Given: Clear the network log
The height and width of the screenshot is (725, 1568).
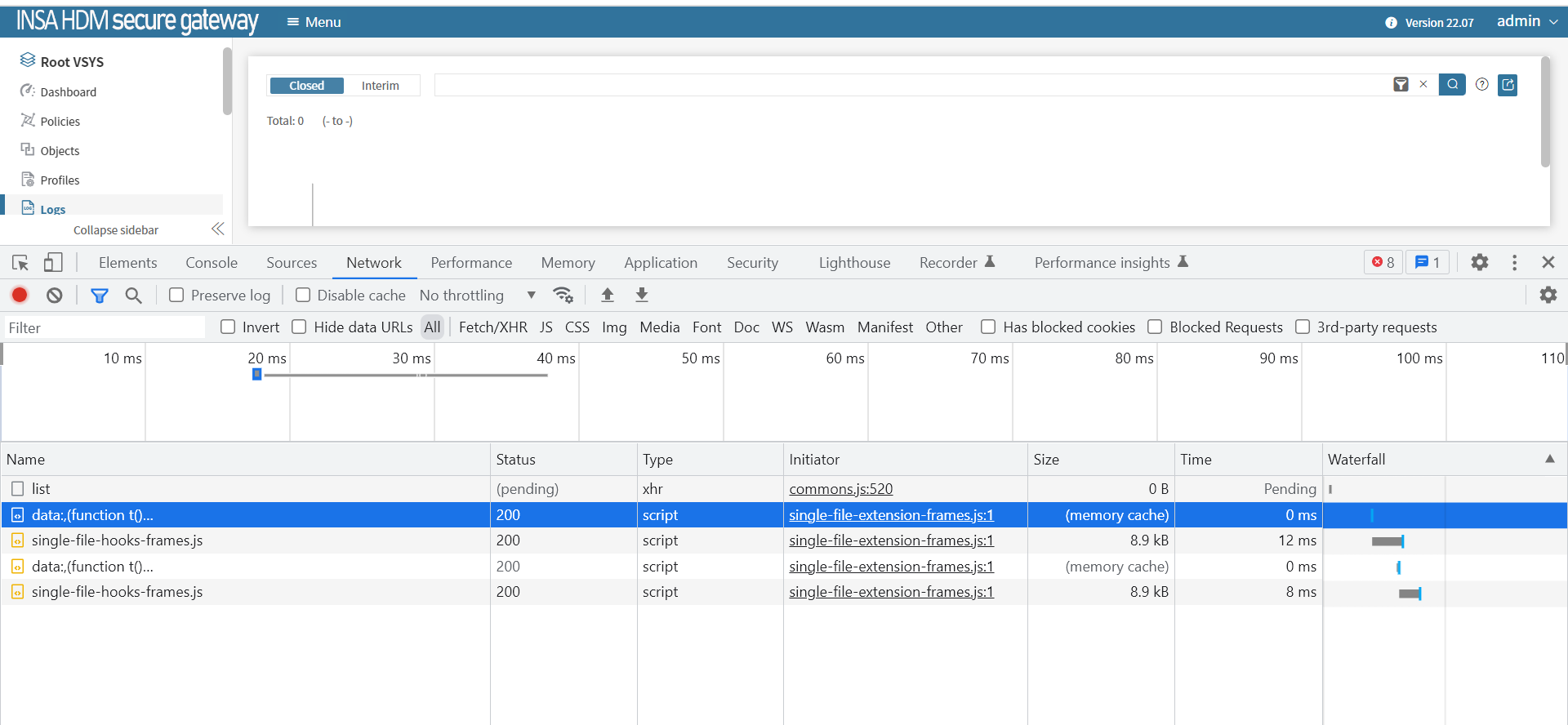Looking at the screenshot, I should pos(55,295).
